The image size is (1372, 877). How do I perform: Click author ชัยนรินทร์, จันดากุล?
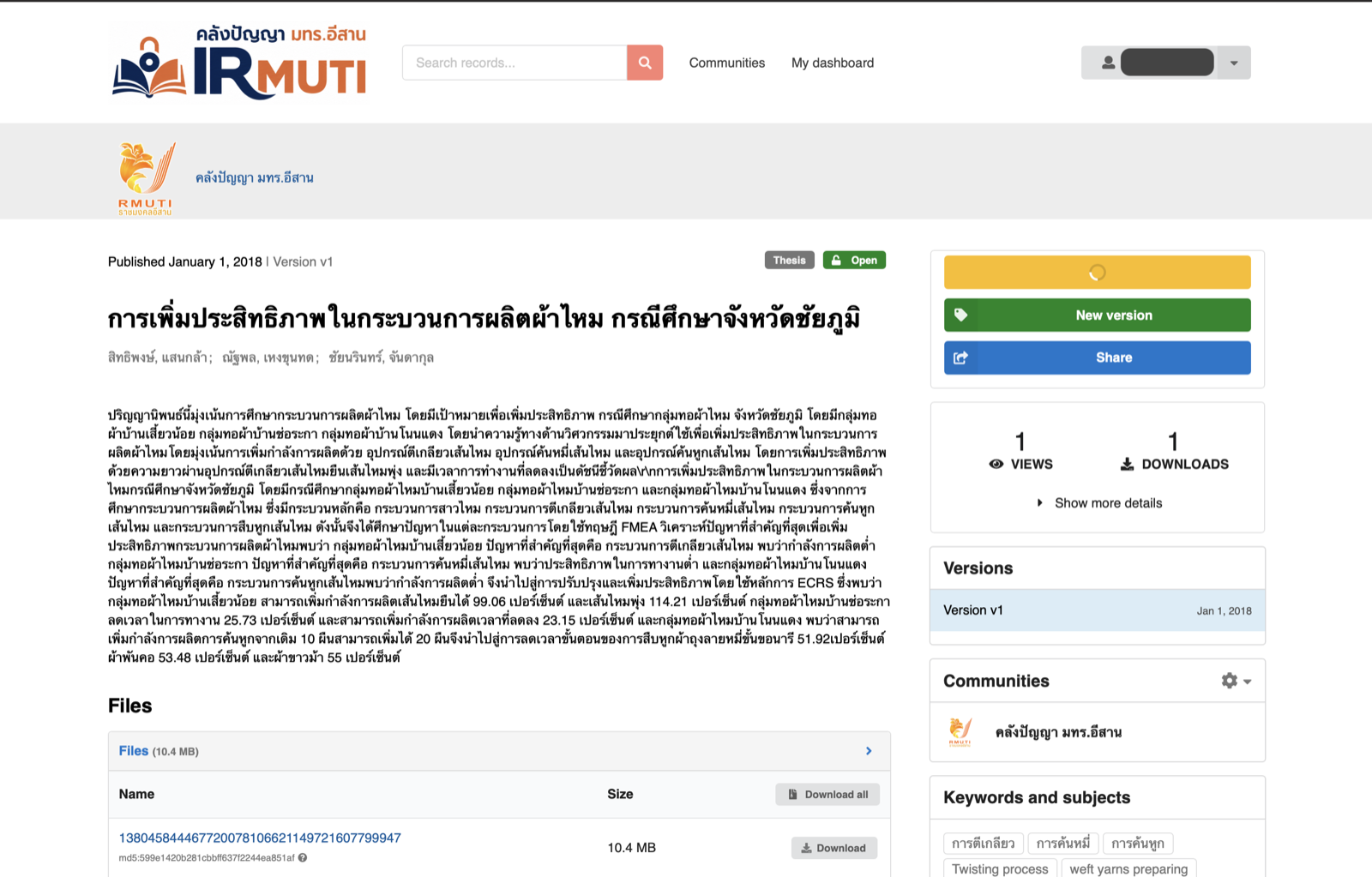382,357
